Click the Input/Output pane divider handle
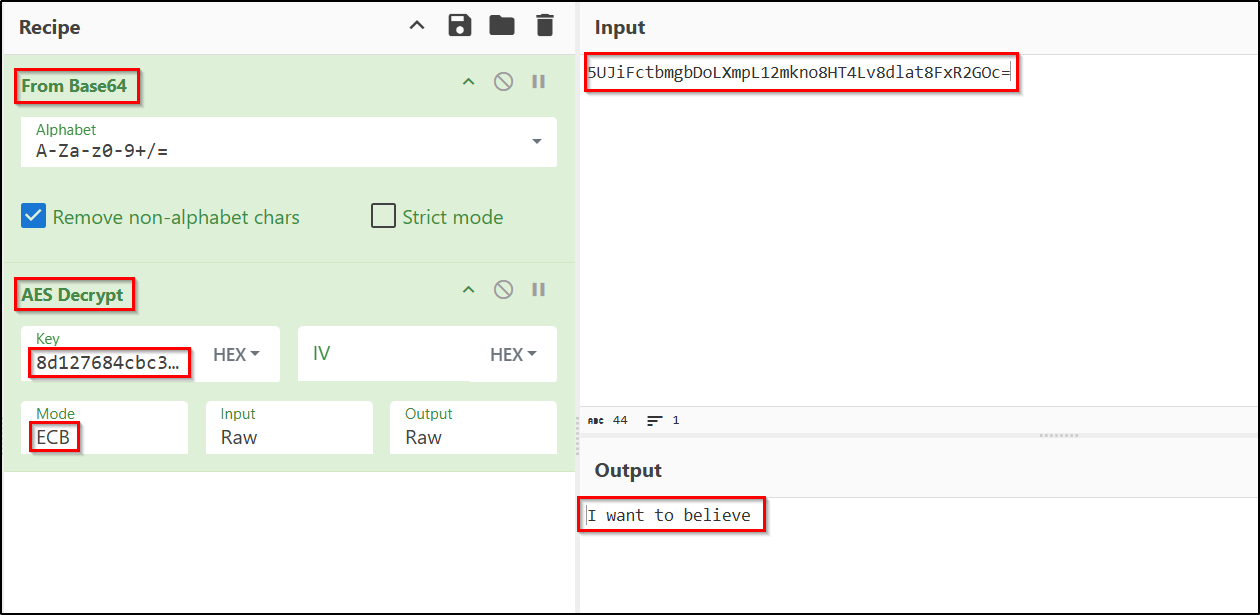Viewport: 1260px width, 615px height. pos(1059,436)
